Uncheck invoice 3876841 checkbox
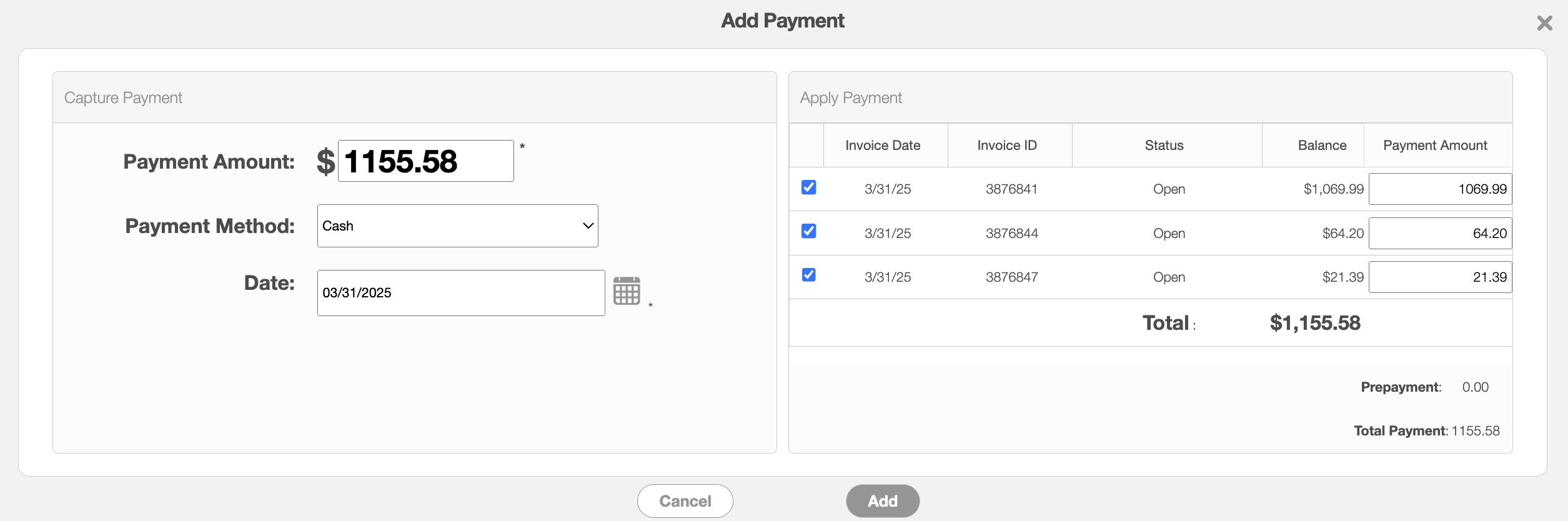Image resolution: width=1568 pixels, height=521 pixels. click(808, 187)
